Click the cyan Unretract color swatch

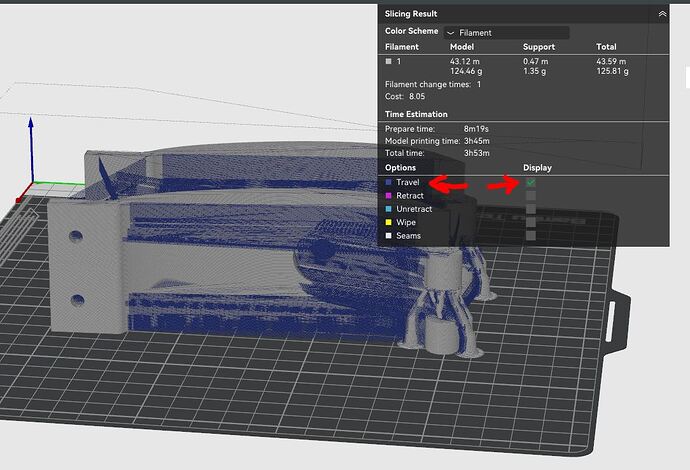(389, 209)
